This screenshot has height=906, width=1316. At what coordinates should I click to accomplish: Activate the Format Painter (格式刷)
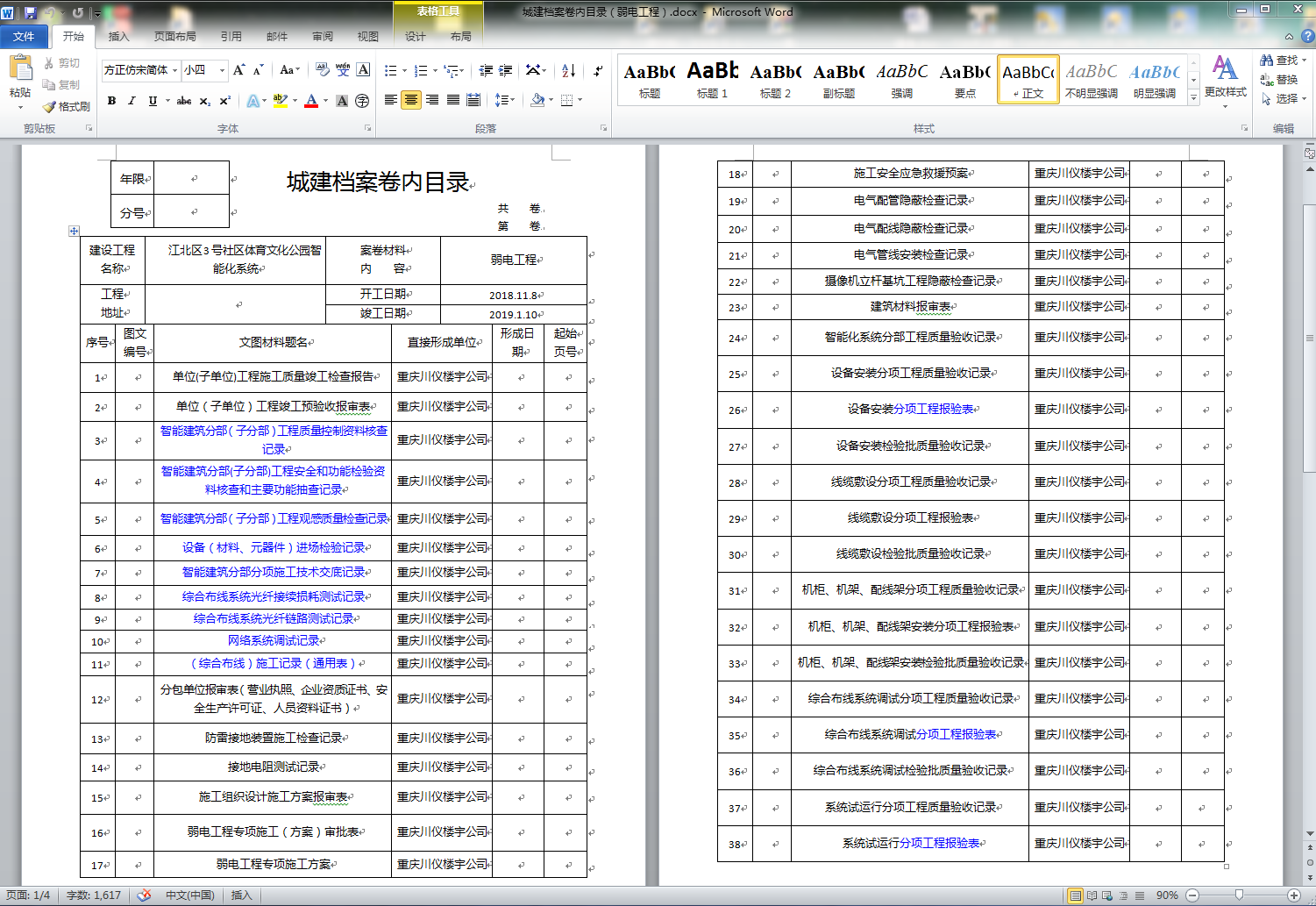[x=67, y=106]
